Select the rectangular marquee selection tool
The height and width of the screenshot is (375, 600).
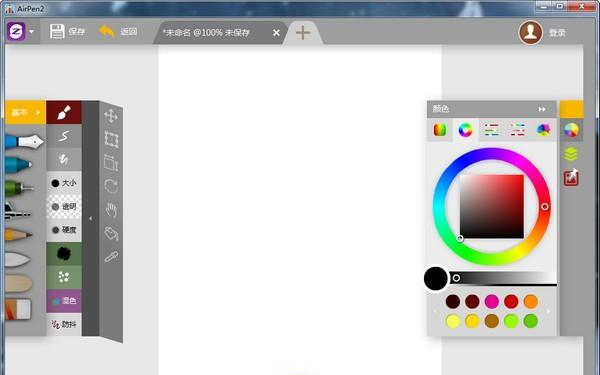111,139
